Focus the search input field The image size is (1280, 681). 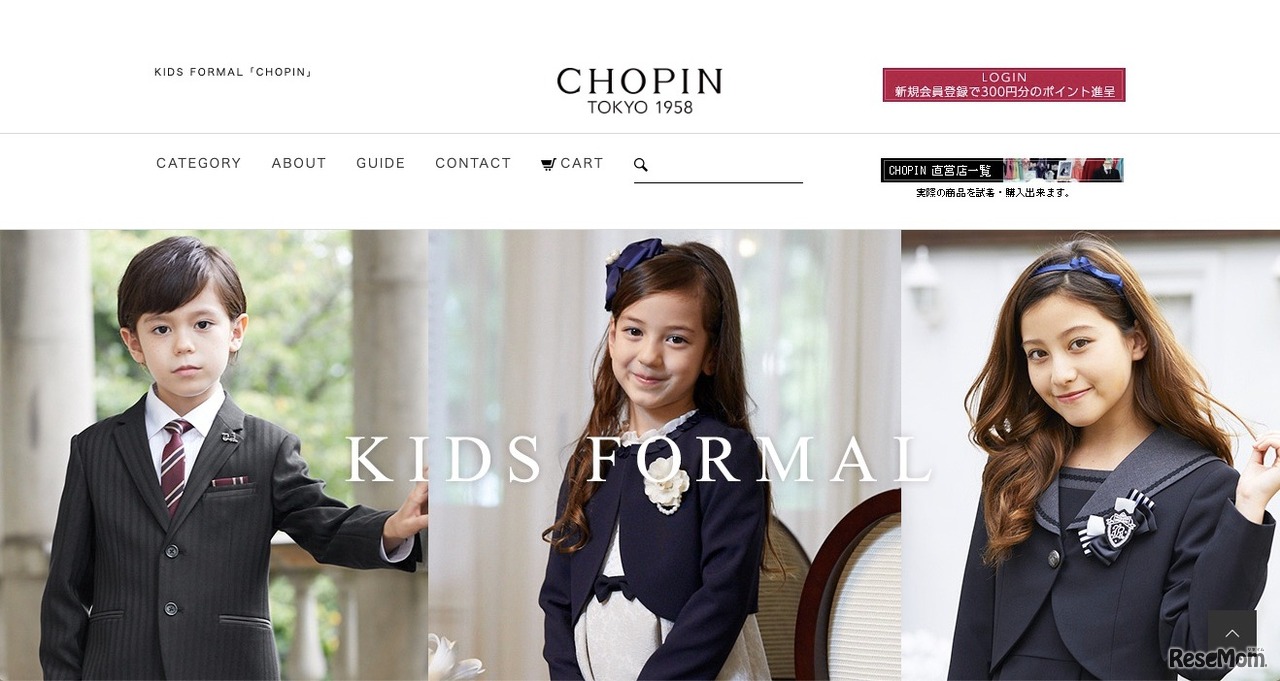[x=728, y=166]
